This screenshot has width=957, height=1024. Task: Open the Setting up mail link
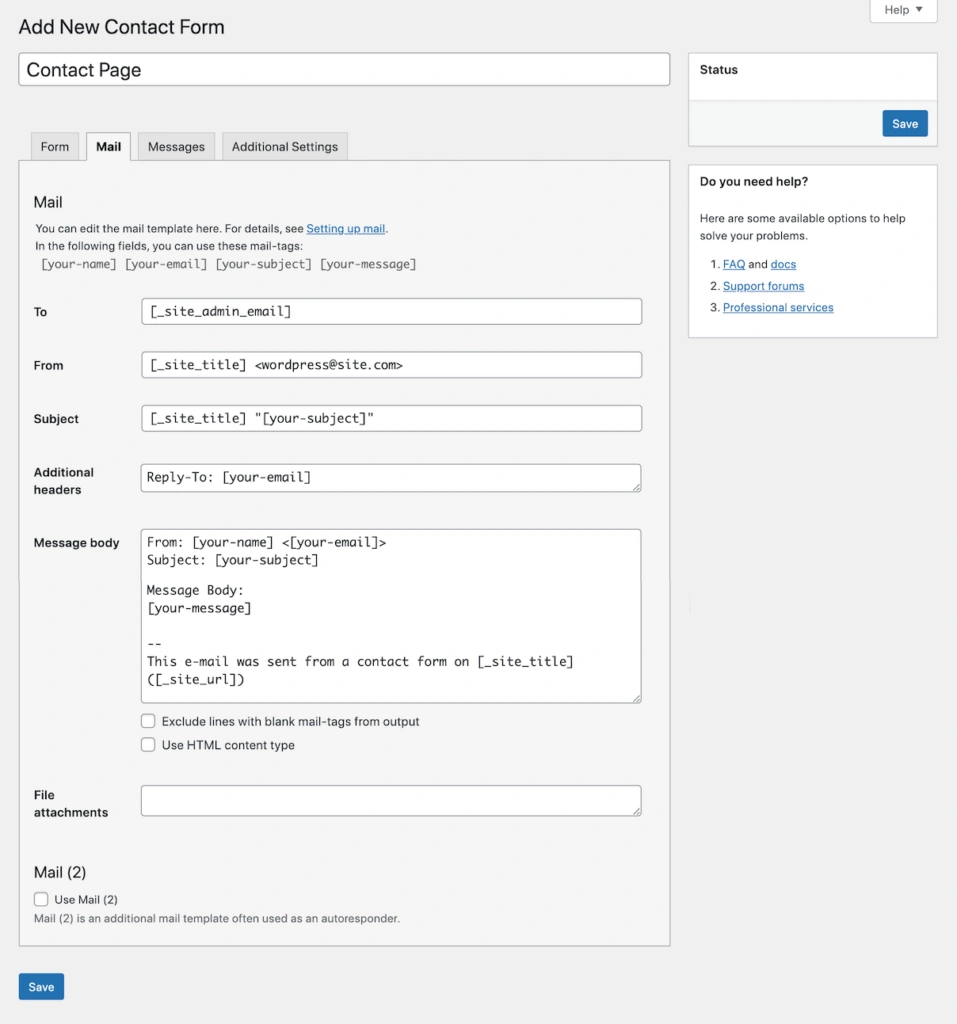[x=345, y=229]
